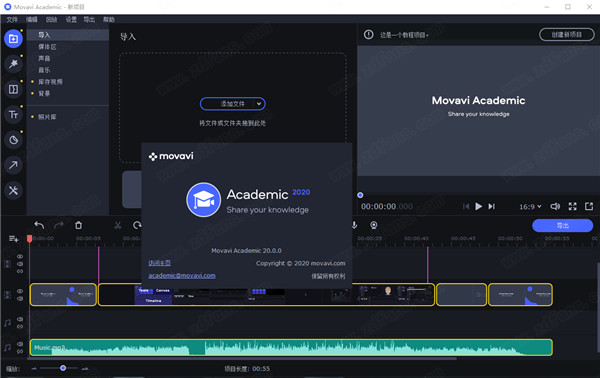Adjust the timeline zoom slider handle

63,368
